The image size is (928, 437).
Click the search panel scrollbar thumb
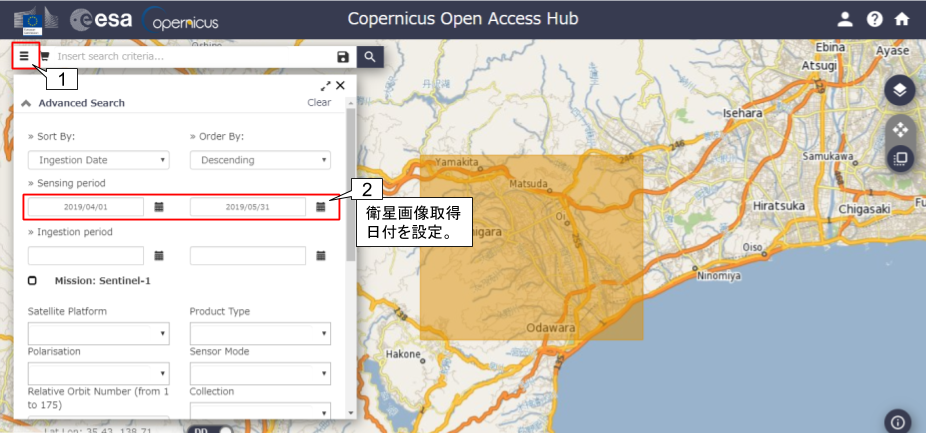click(350, 185)
